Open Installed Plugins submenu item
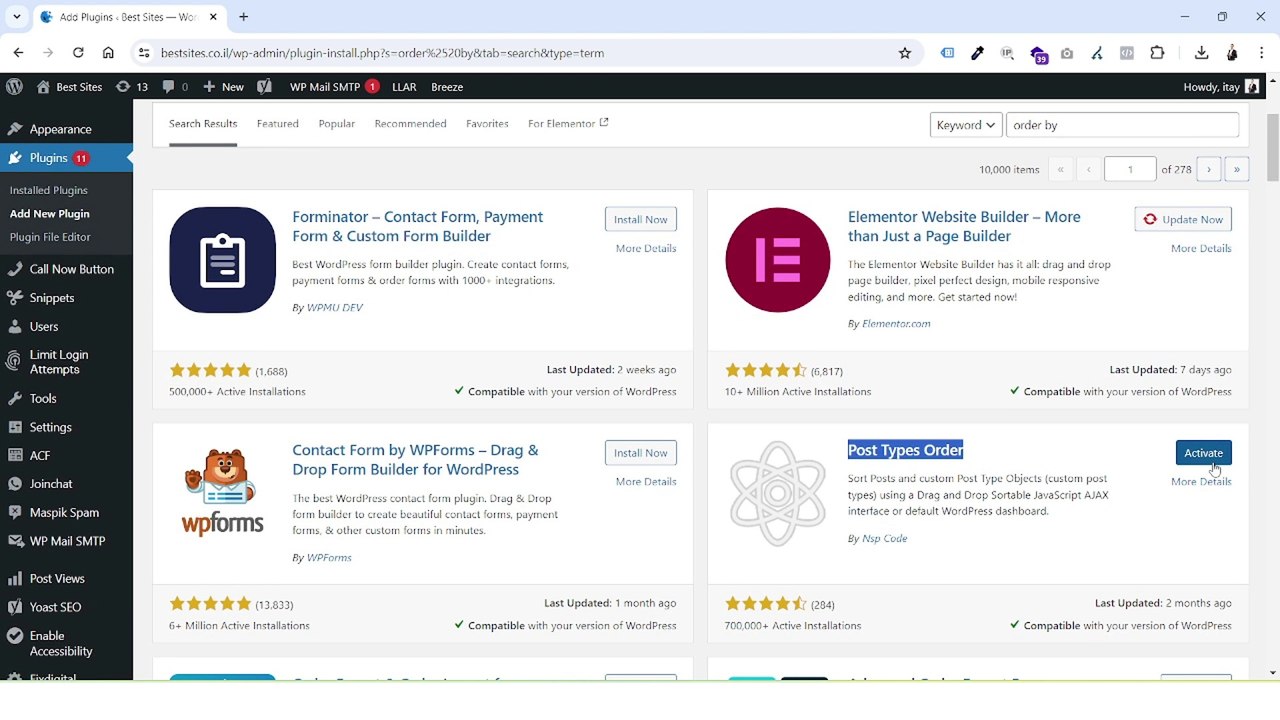 [x=49, y=190]
